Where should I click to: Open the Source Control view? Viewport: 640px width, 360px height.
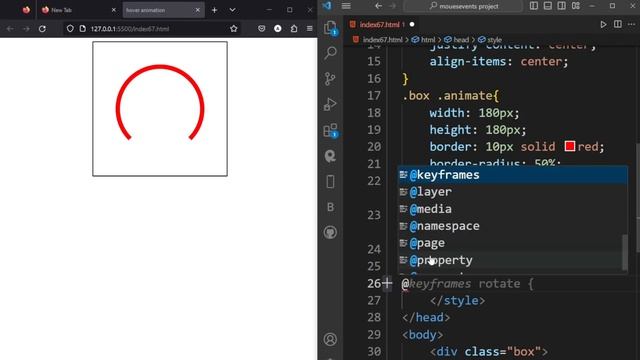point(330,78)
